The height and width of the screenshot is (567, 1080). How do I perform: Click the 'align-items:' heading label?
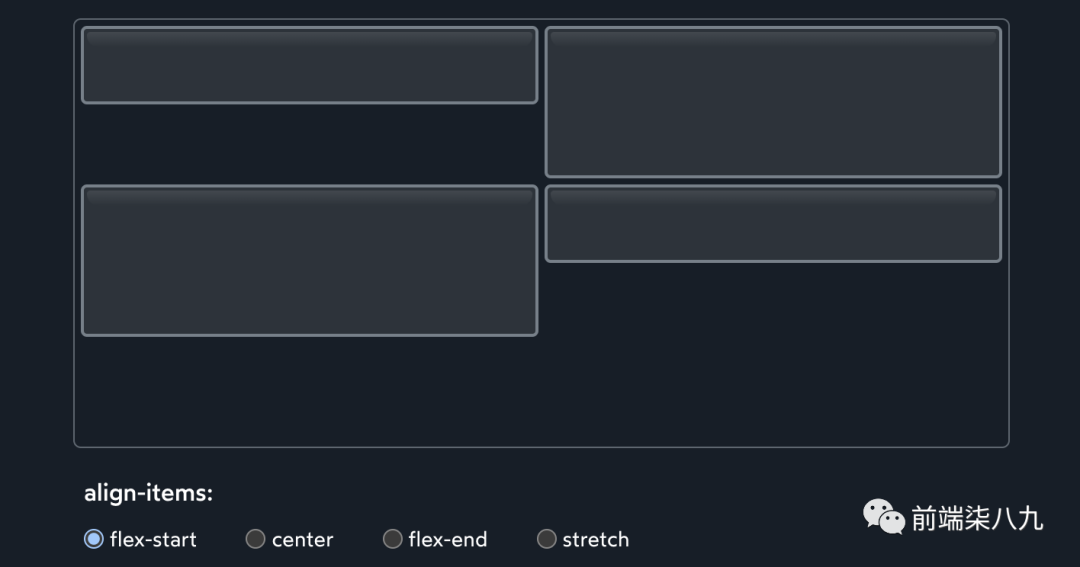click(148, 493)
